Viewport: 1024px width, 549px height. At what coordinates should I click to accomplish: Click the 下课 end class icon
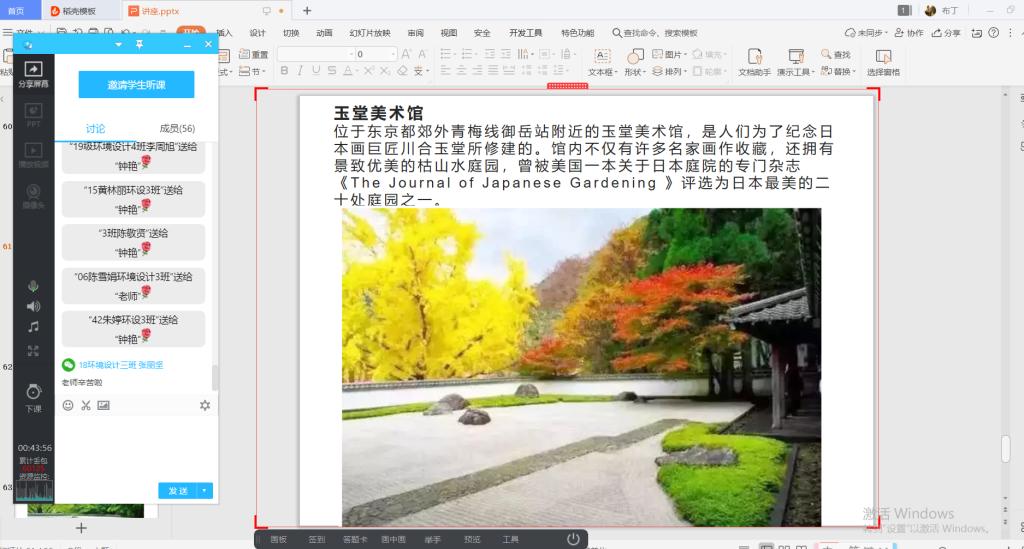click(x=33, y=398)
